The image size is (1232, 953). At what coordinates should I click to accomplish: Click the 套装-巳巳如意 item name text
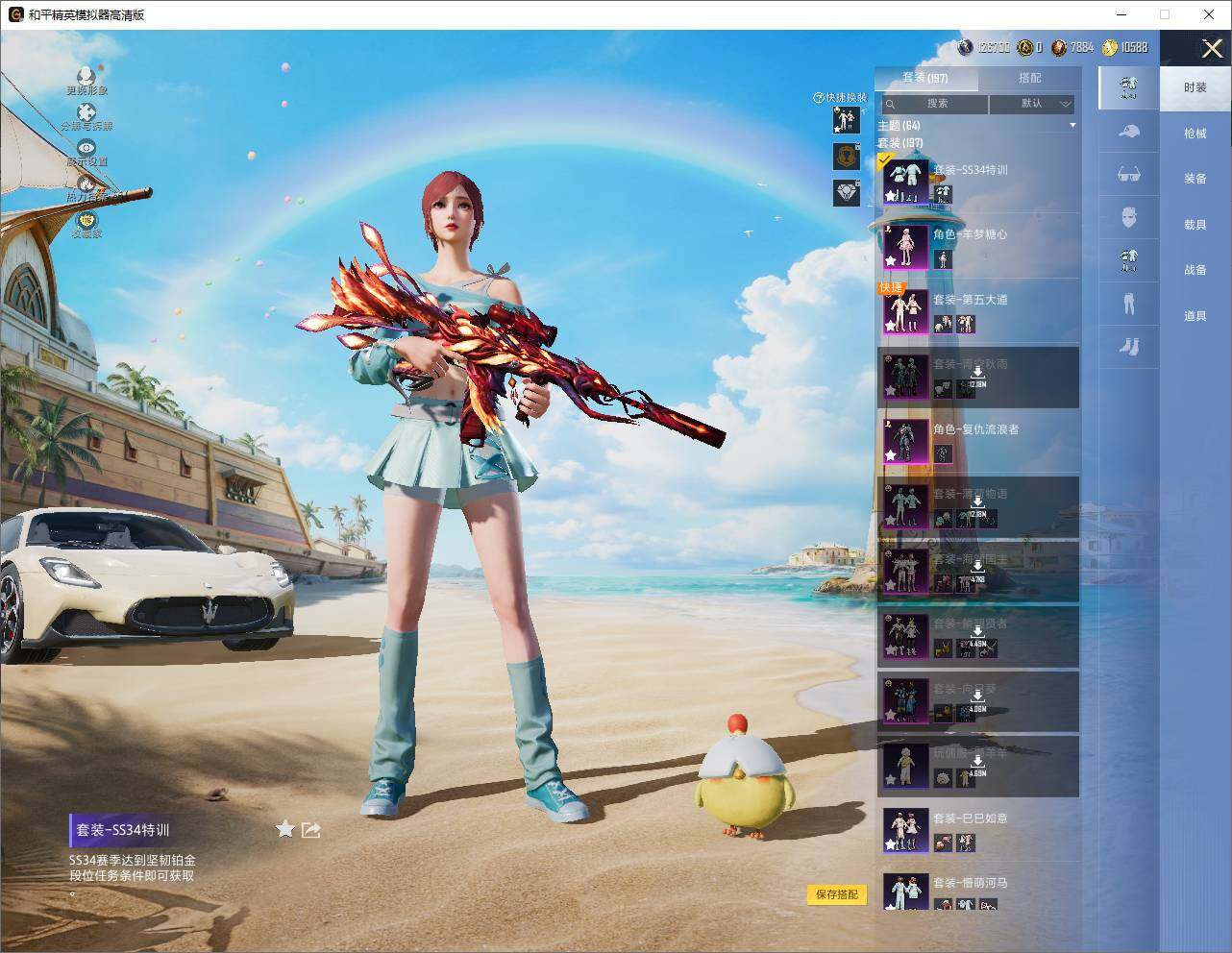click(971, 819)
